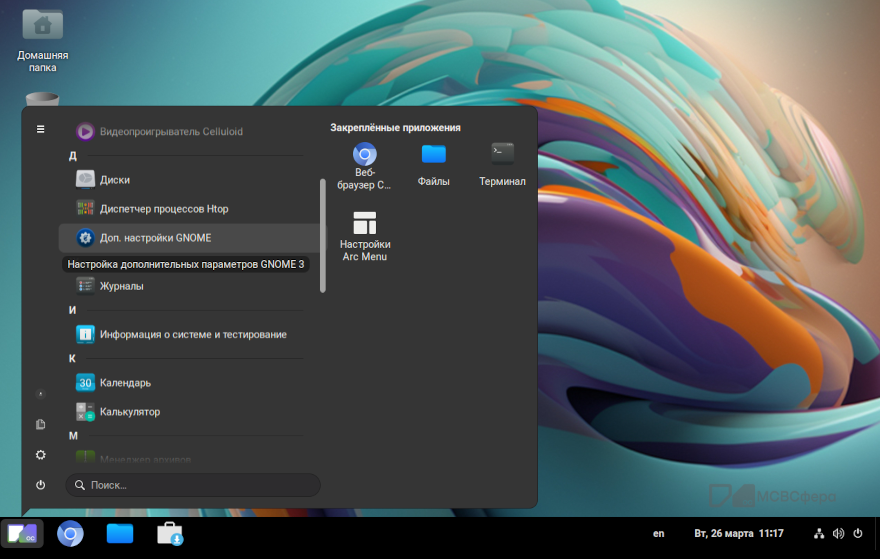Open Диспетчер процессов Htop entry
The width and height of the screenshot is (880, 559).
point(164,209)
